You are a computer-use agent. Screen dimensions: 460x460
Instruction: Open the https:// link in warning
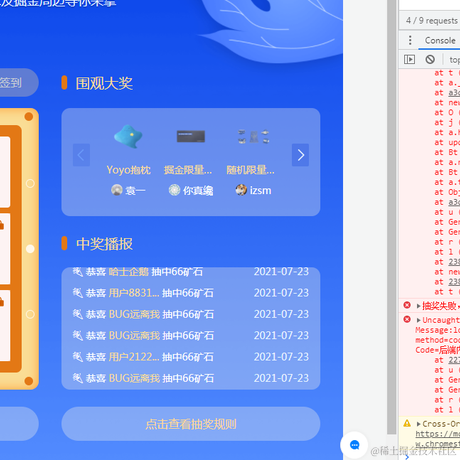[437, 434]
